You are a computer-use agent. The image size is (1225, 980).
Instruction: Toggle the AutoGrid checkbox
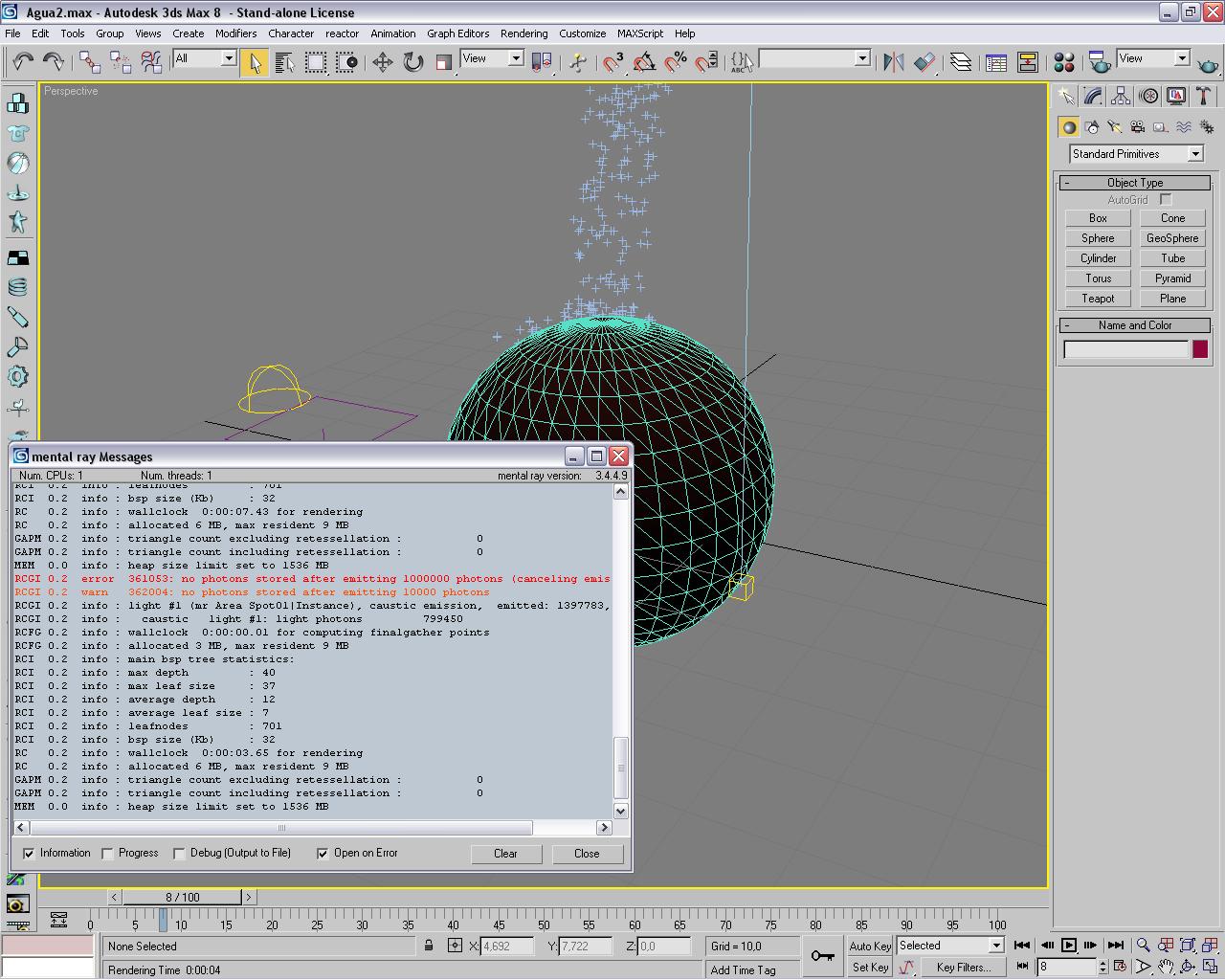pyautogui.click(x=1166, y=200)
